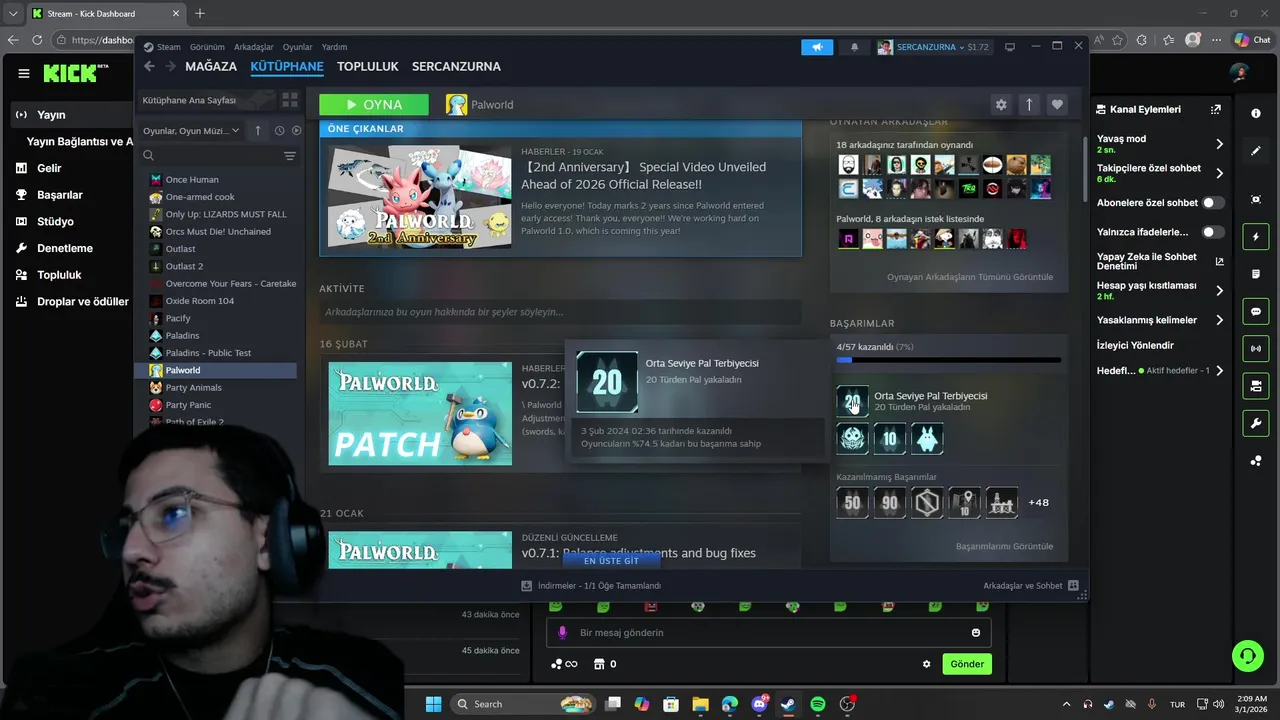The image size is (1280, 720).
Task: Click the chat bubble icon in Kick rail
Action: pyautogui.click(x=1256, y=312)
